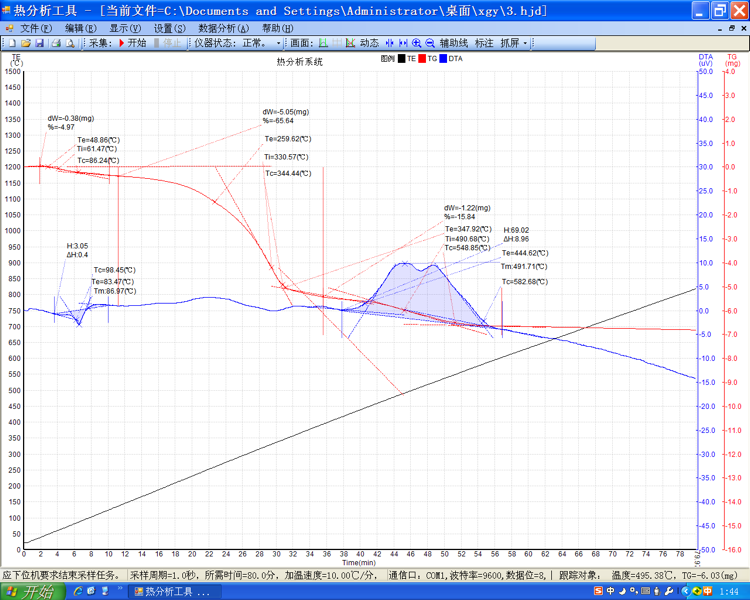Click the 中 input mode tray icon
This screenshot has width=750, height=600.
pyautogui.click(x=610, y=591)
